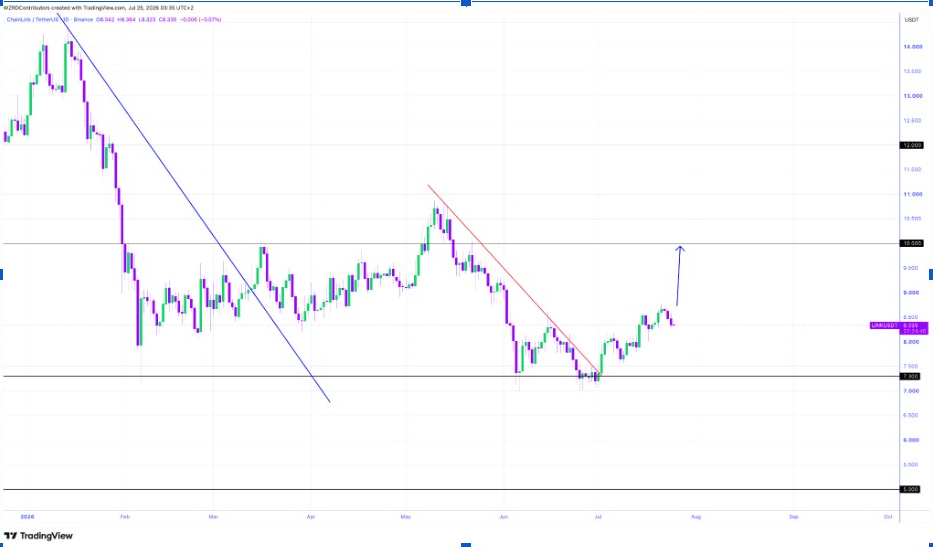
Task: Click the ChainLink / TetherUS symbol title
Action: tap(33, 20)
